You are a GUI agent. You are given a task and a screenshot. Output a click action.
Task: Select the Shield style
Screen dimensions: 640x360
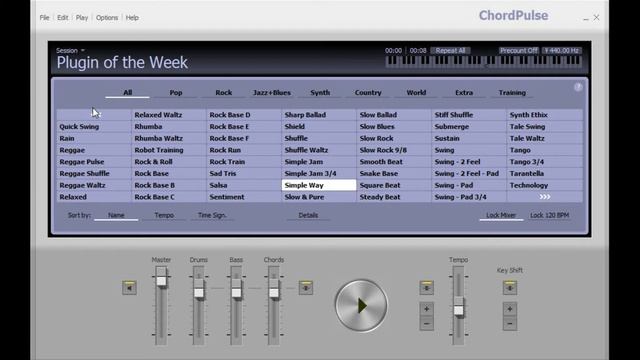click(319, 127)
